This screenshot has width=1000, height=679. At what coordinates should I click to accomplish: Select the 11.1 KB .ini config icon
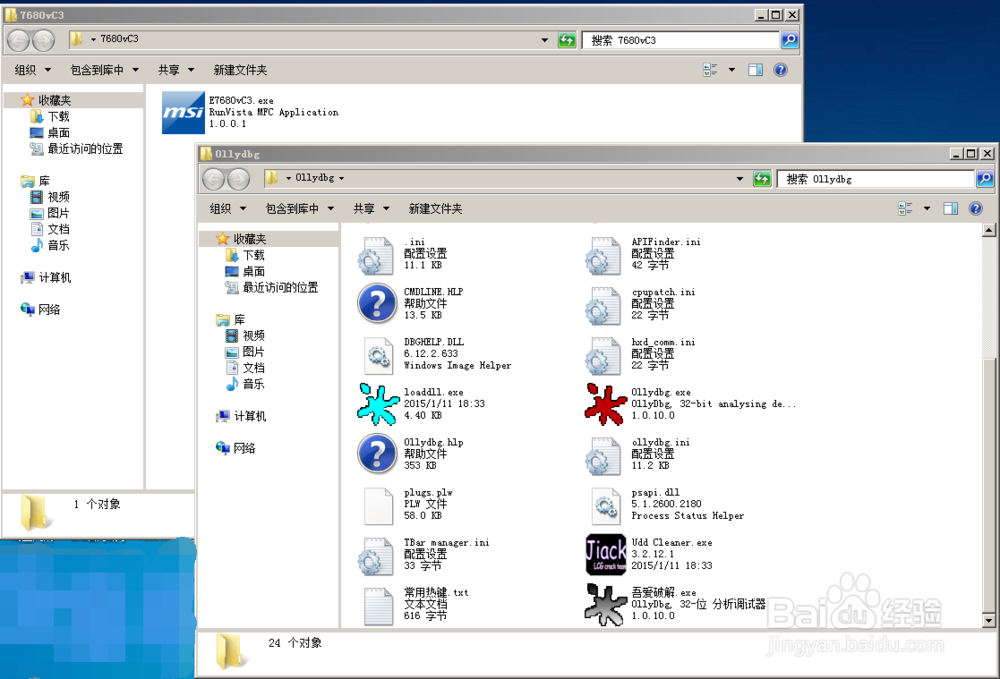(376, 254)
